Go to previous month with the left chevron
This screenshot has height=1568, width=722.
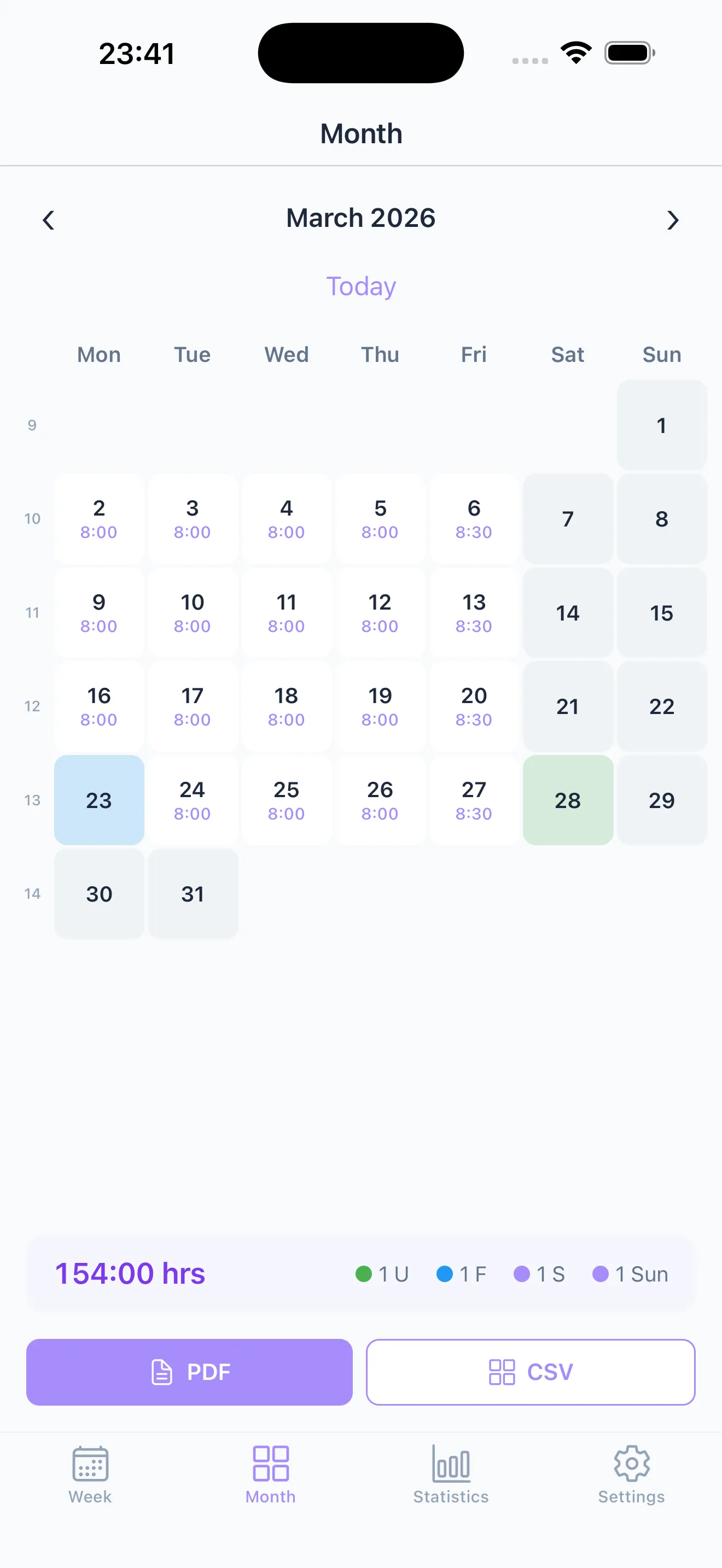click(x=49, y=220)
